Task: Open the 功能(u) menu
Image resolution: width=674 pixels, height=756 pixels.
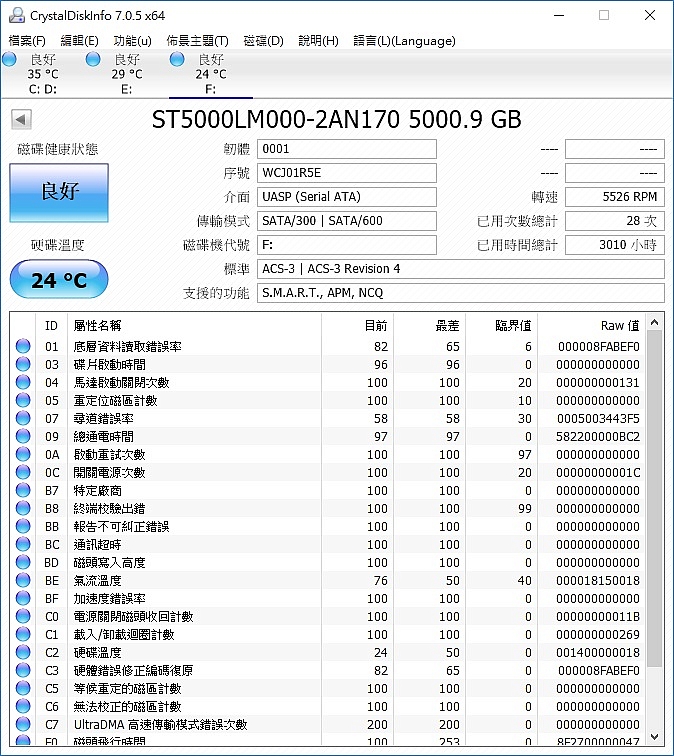Action: click(x=132, y=41)
